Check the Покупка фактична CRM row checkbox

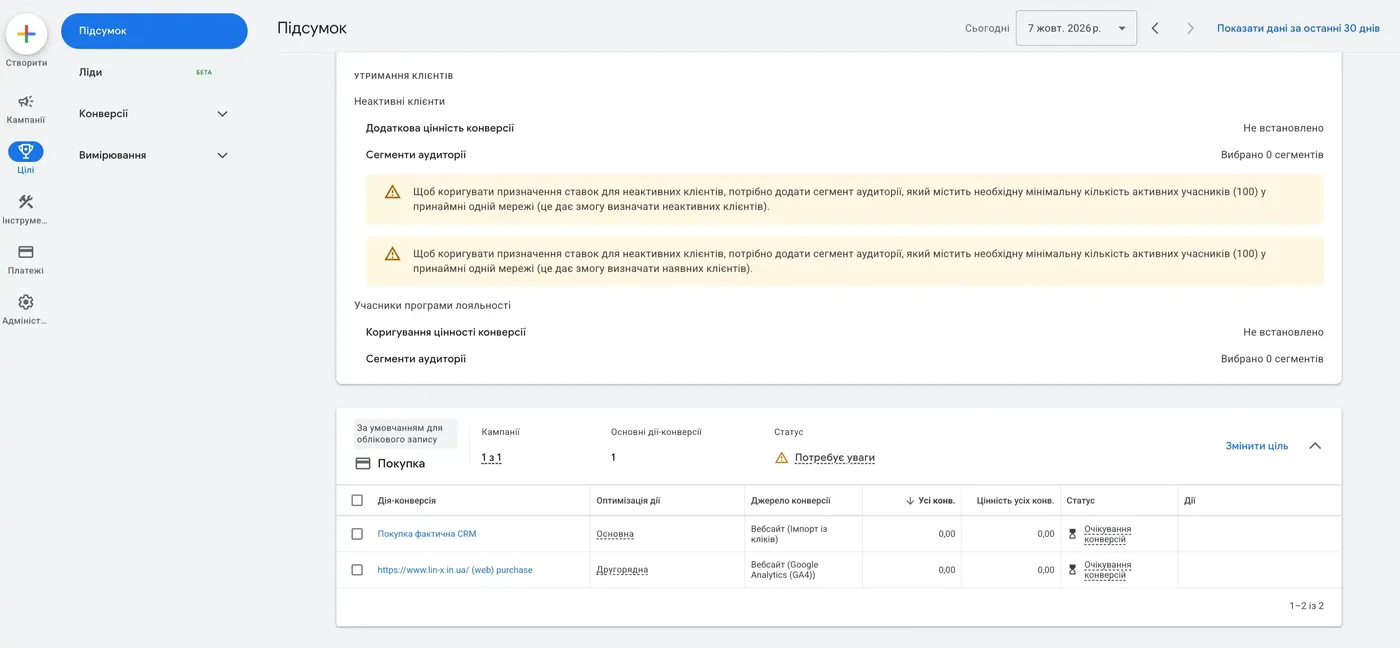click(x=357, y=534)
